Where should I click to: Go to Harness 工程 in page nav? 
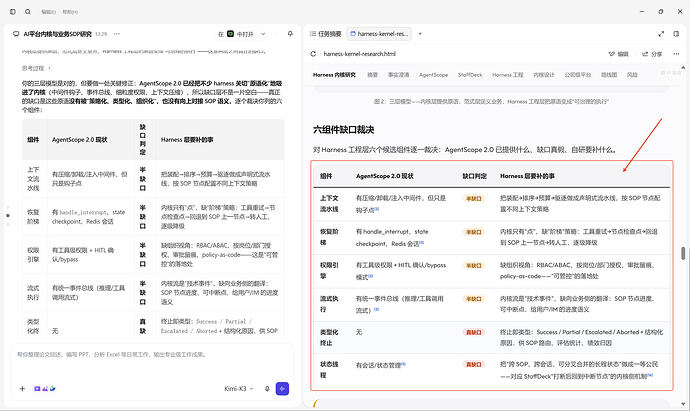pos(508,75)
